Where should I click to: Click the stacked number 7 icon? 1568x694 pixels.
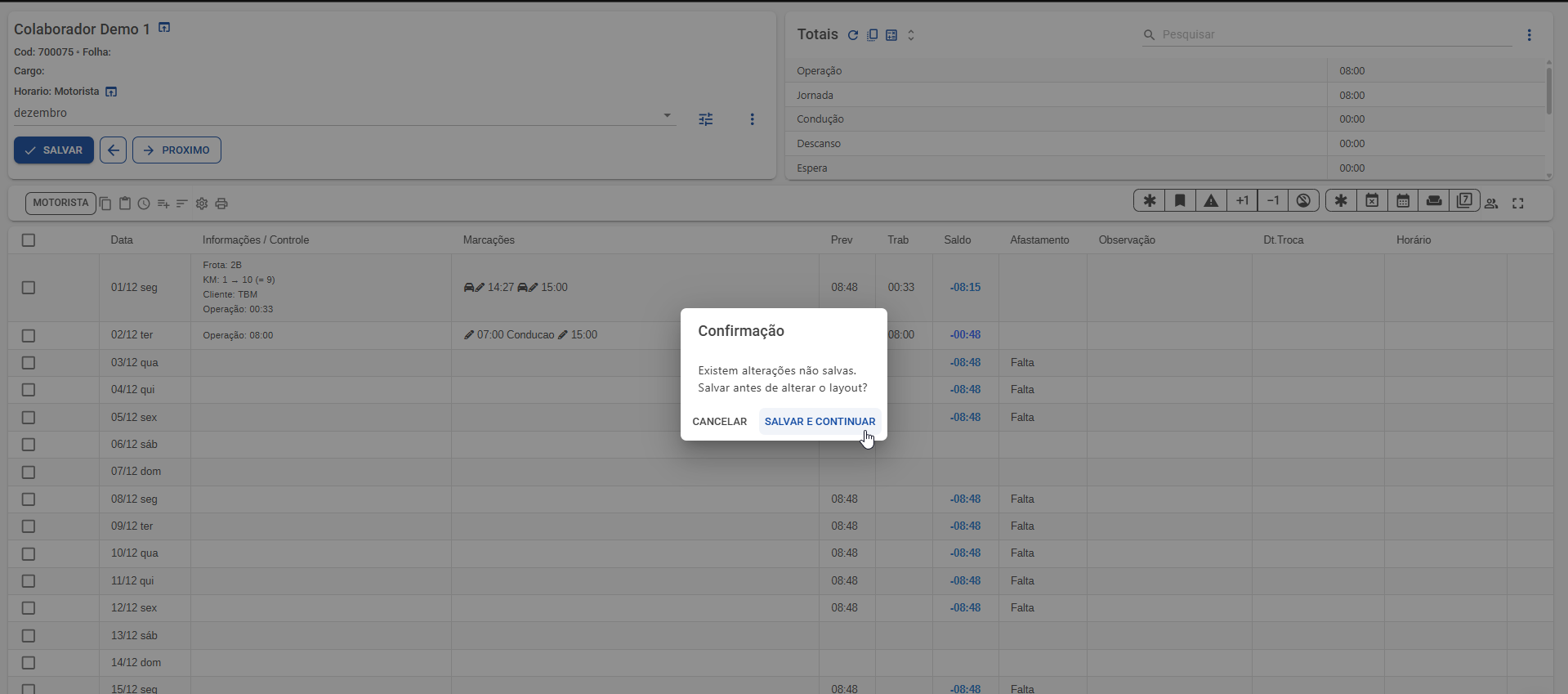pyautogui.click(x=1465, y=200)
